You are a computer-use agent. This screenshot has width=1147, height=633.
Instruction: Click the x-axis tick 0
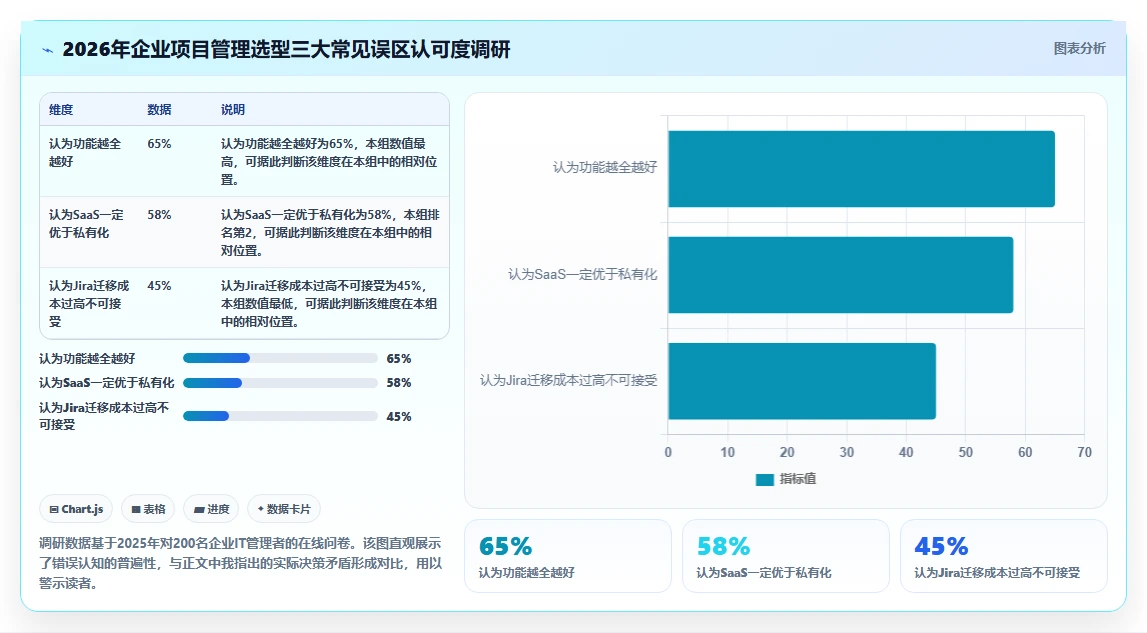pyautogui.click(x=668, y=452)
